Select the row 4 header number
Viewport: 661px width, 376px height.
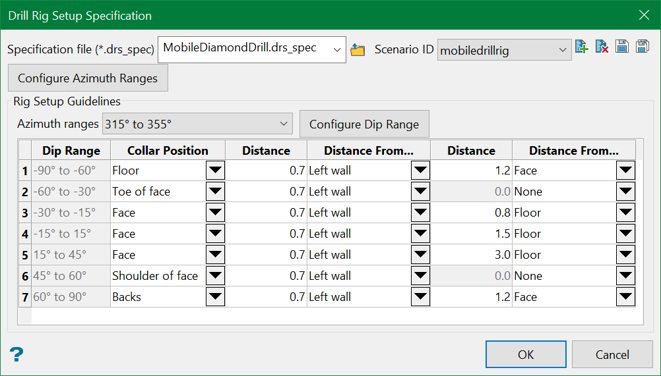(25, 234)
